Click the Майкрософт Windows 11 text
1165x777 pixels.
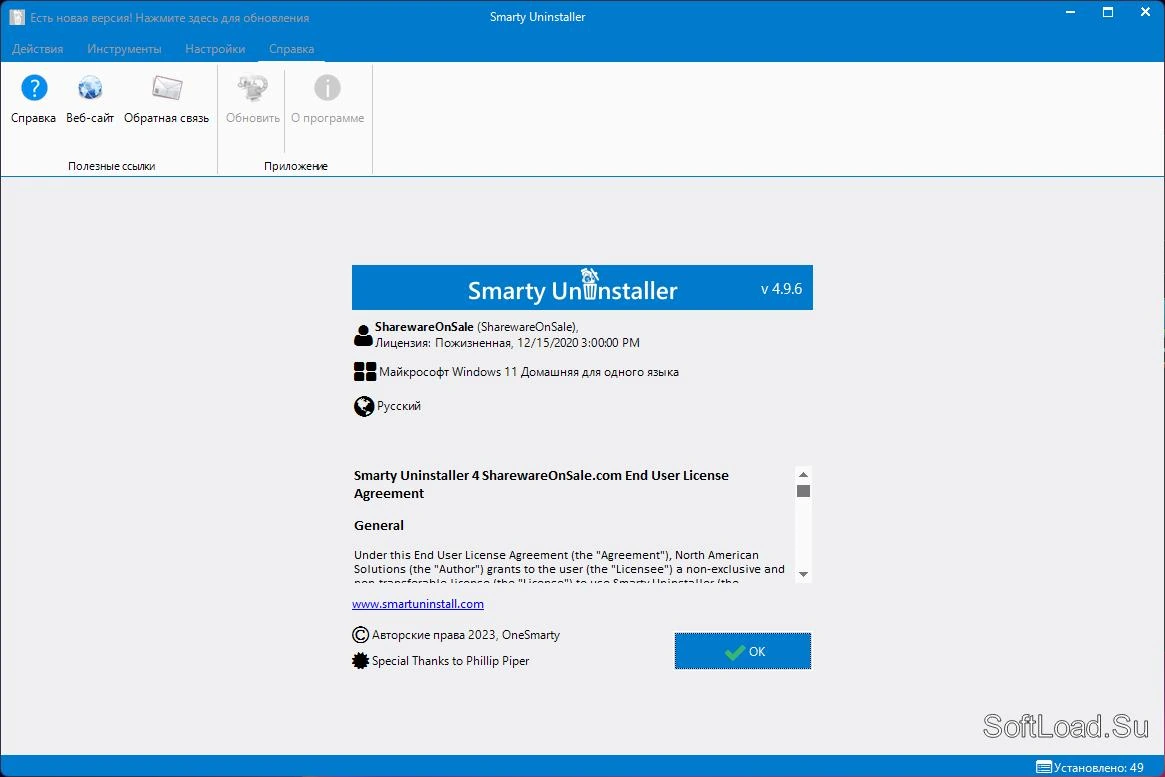pyautogui.click(x=529, y=372)
